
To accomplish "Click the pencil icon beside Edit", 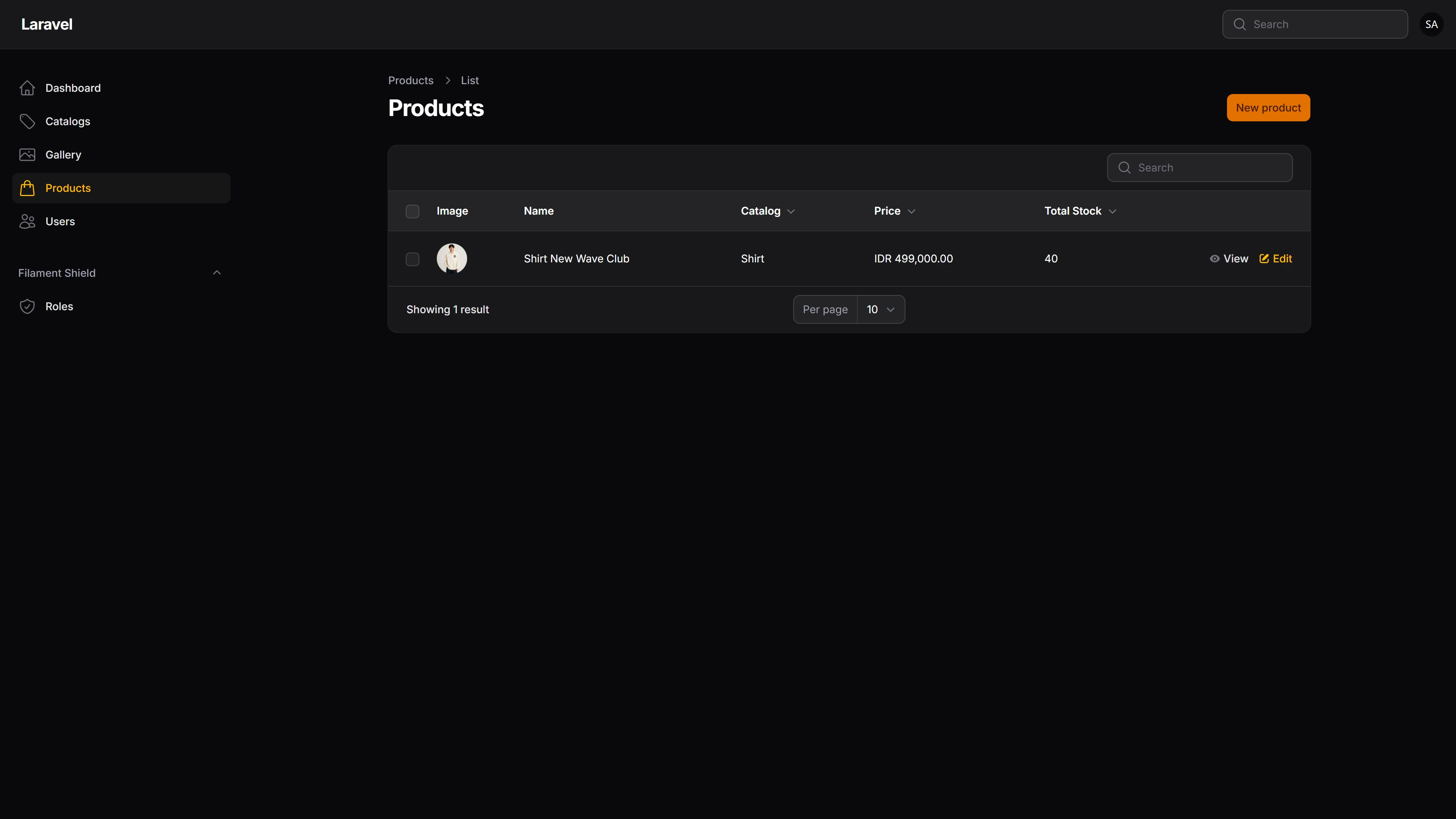I will pos(1264,259).
